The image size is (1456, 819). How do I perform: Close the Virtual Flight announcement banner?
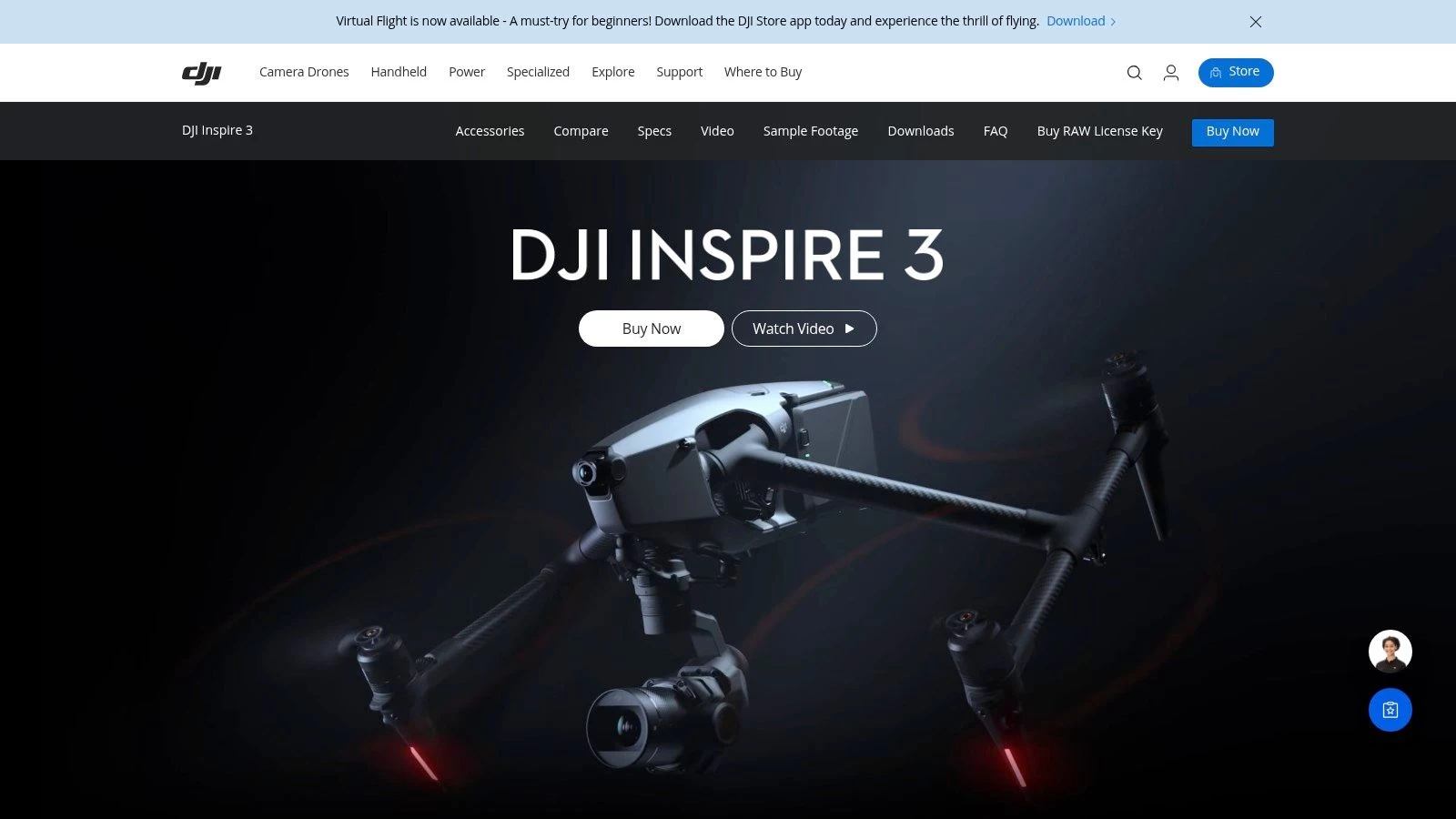click(x=1256, y=22)
